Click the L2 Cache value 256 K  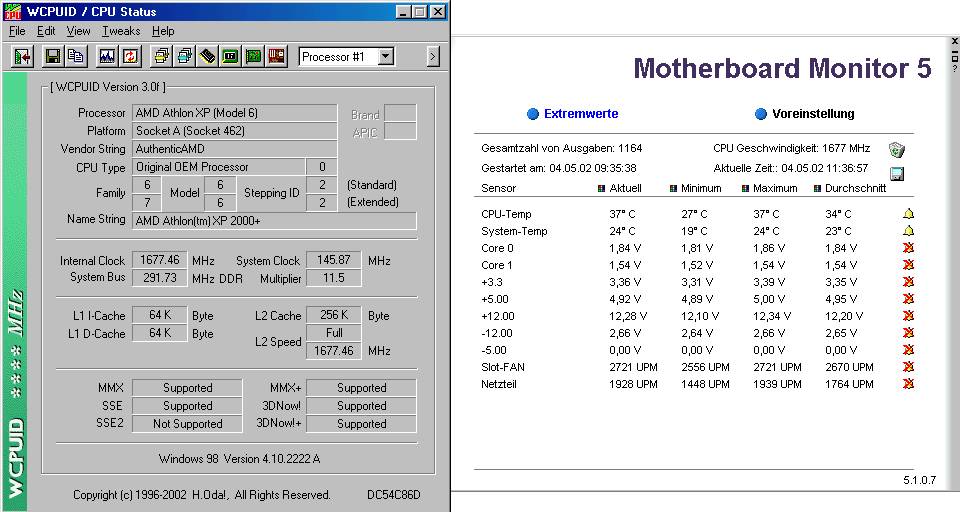tap(333, 315)
